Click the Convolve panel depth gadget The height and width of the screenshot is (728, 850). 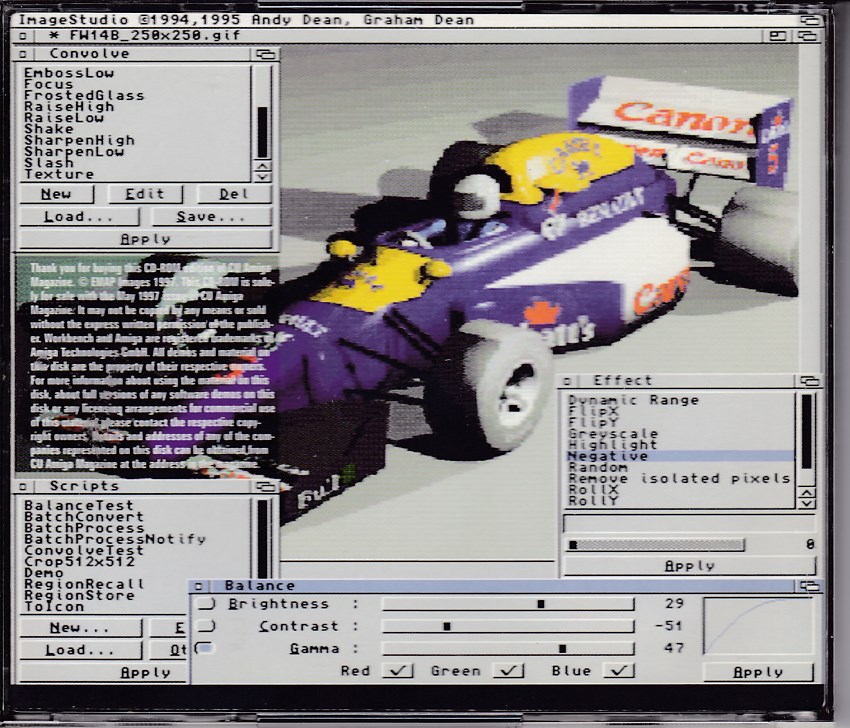(x=265, y=54)
